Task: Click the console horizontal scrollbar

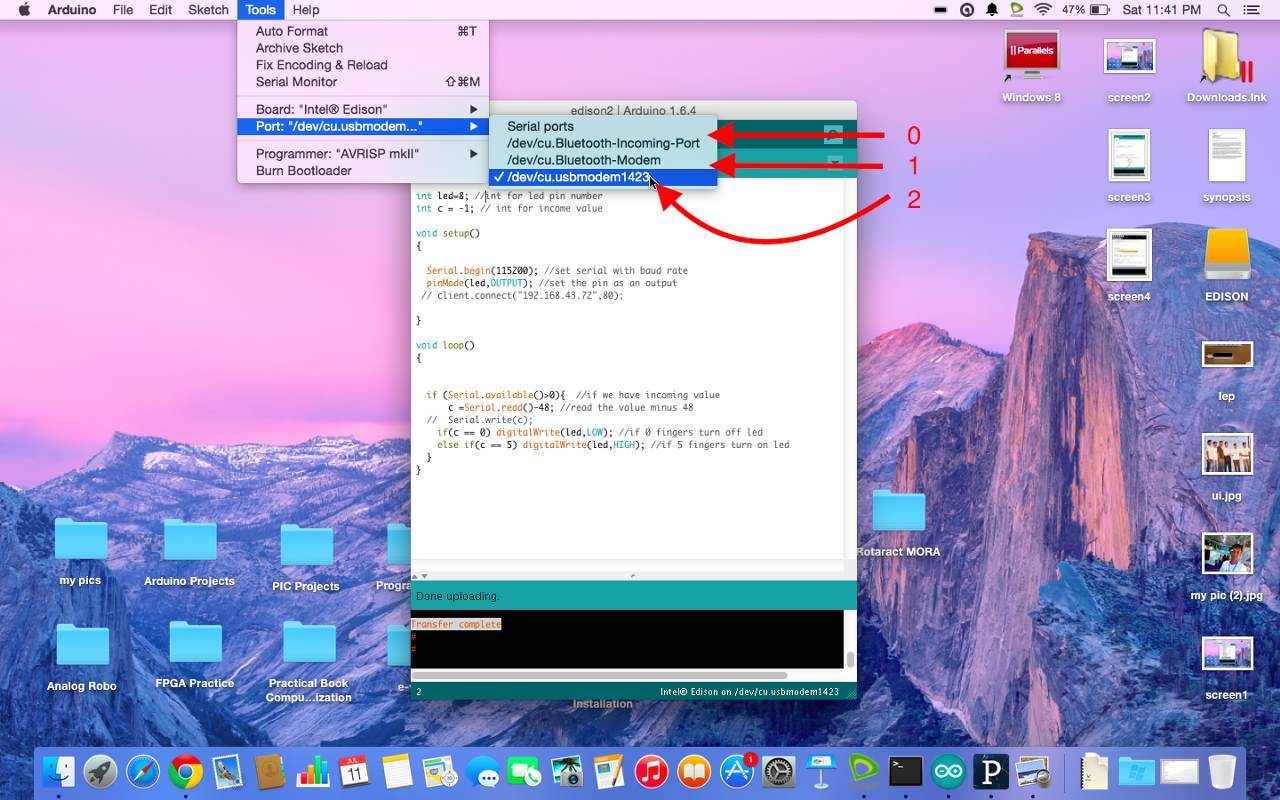Action: (x=599, y=675)
